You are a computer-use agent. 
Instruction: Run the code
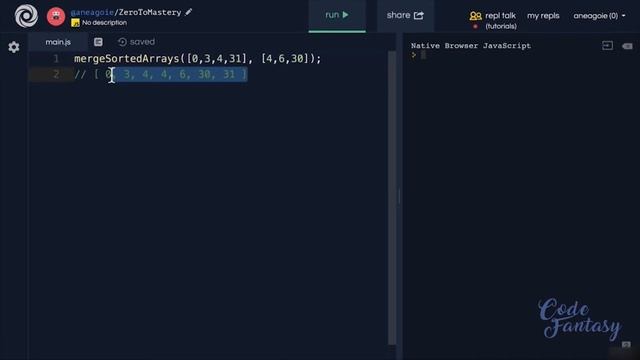pyautogui.click(x=337, y=16)
